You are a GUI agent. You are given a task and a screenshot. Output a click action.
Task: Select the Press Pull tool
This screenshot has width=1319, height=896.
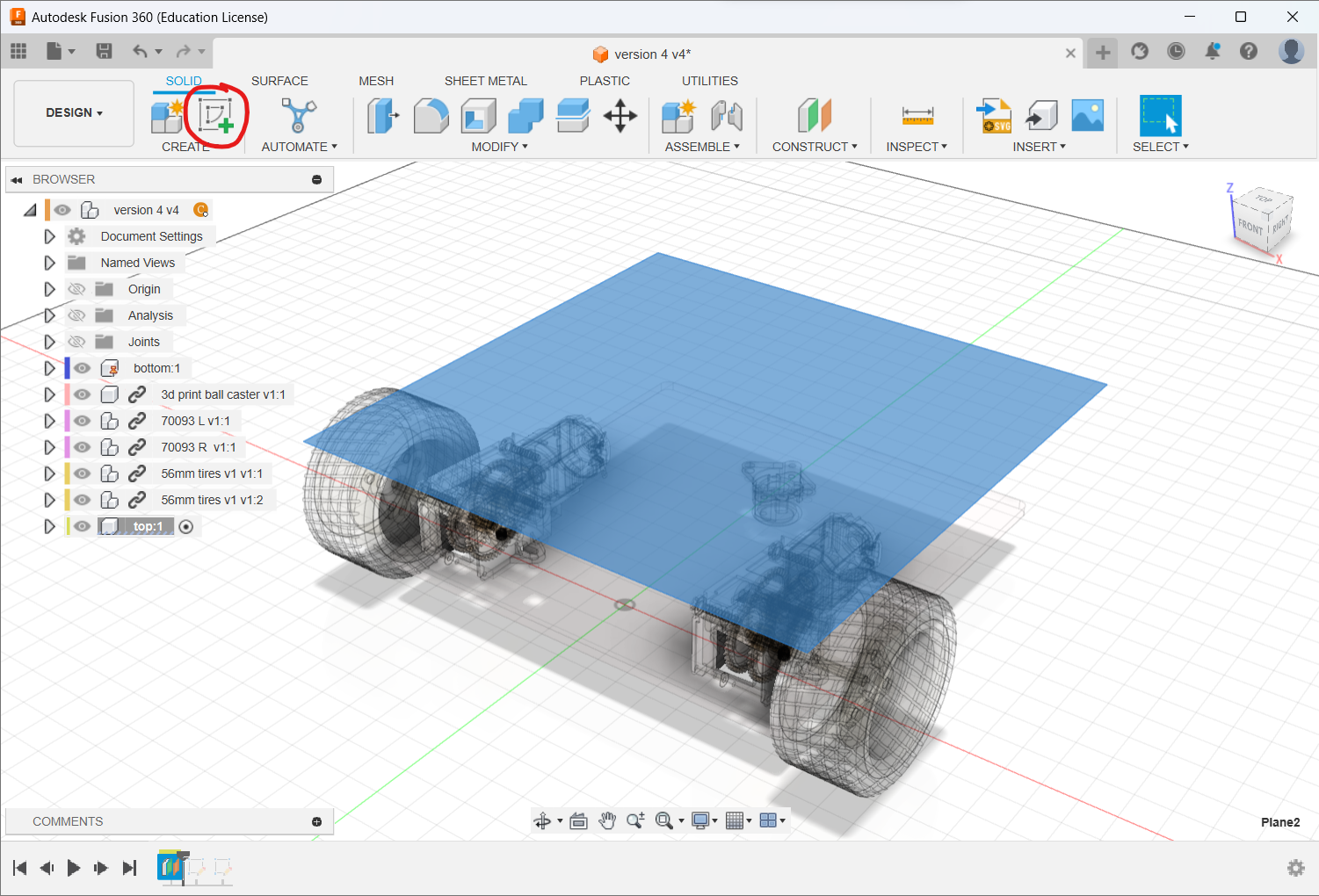[382, 115]
